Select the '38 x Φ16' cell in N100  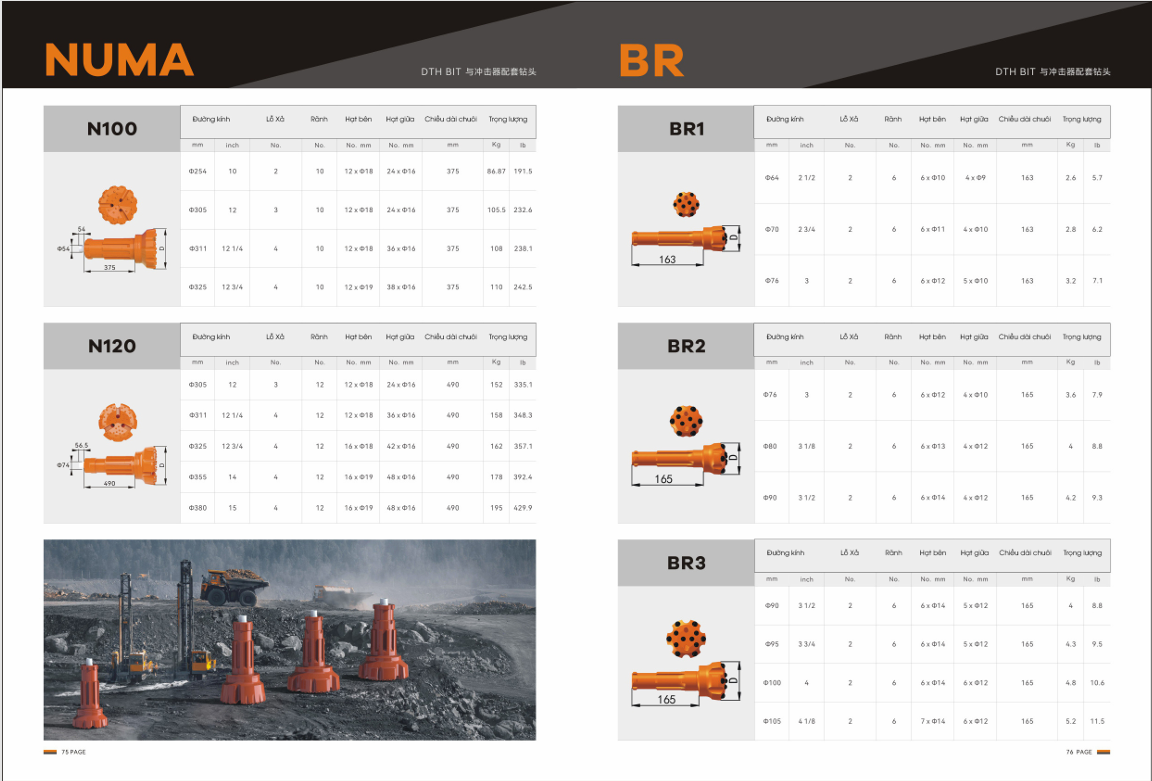[401, 287]
